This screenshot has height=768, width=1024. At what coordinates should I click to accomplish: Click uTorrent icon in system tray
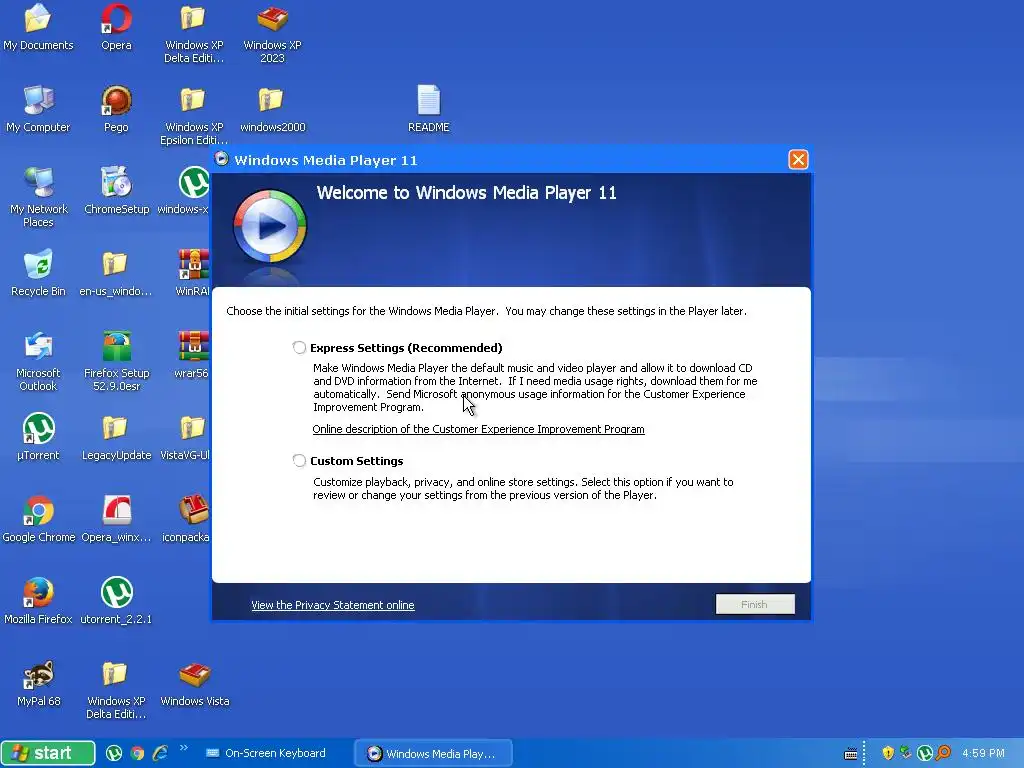[x=924, y=753]
